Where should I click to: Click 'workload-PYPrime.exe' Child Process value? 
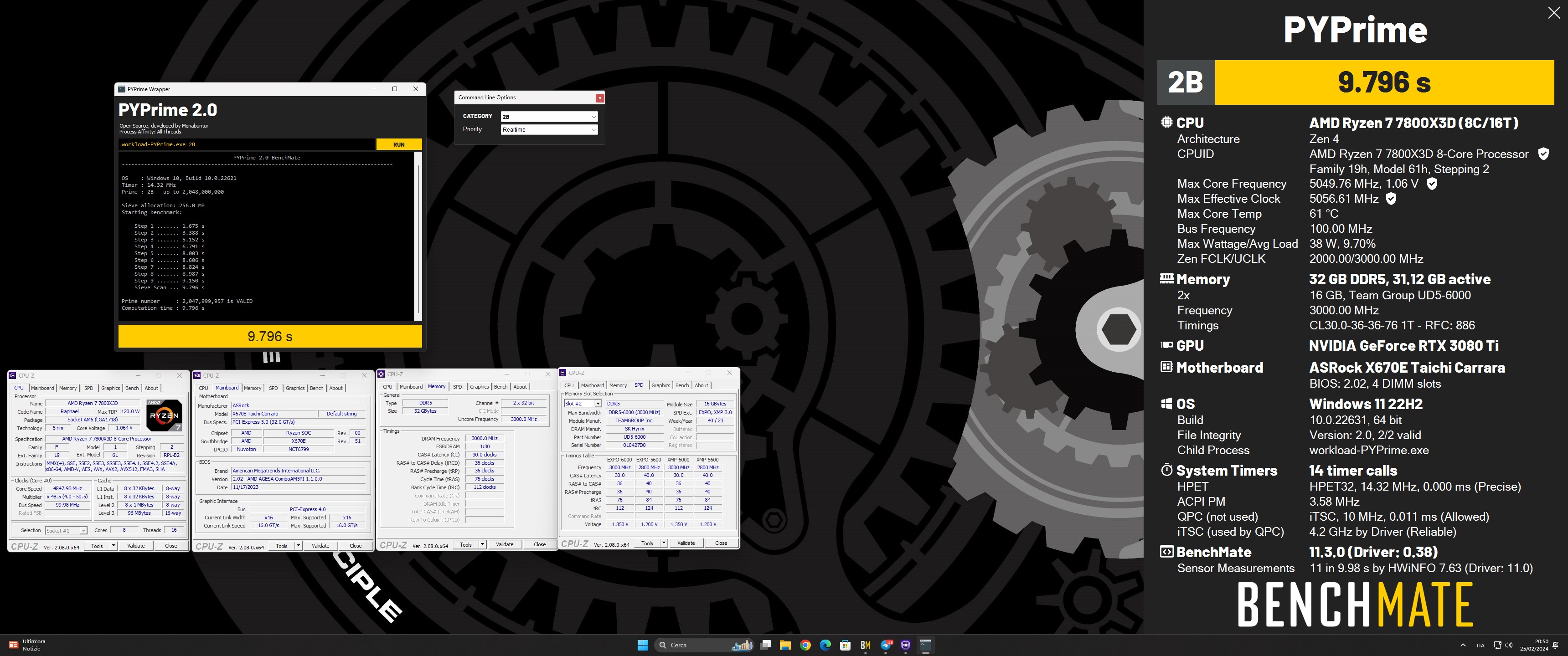pos(1369,450)
